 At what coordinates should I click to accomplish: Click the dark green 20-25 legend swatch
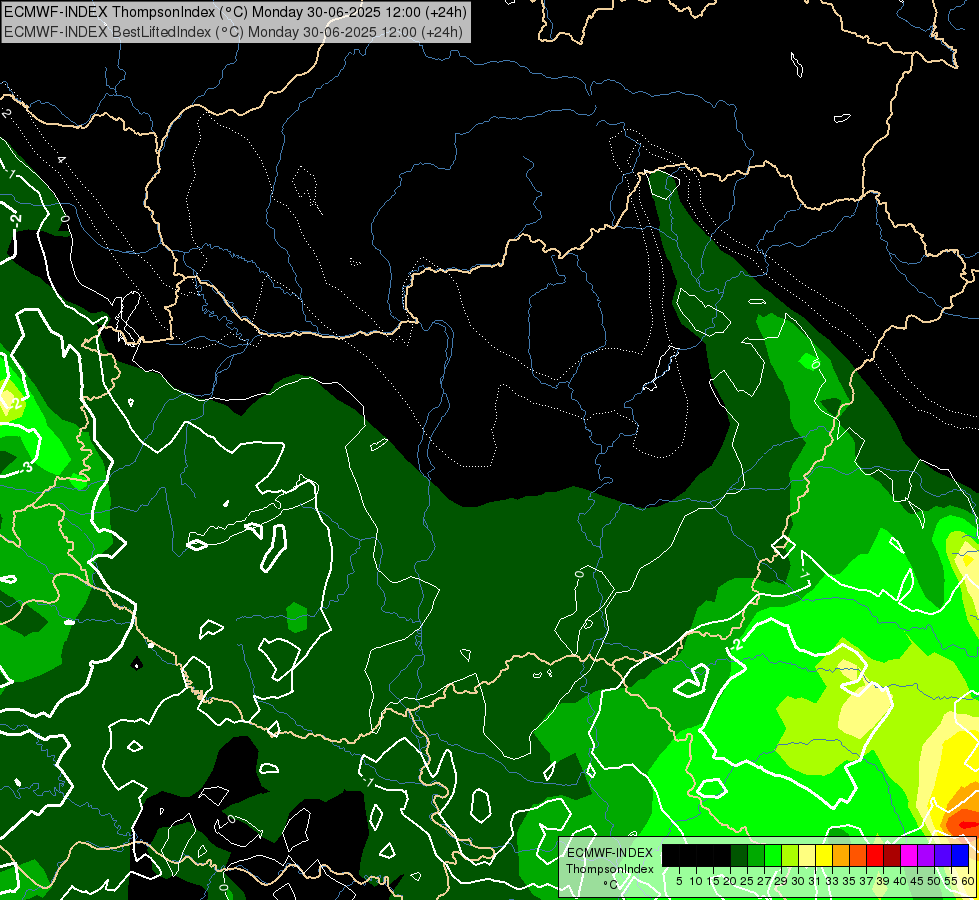coord(739,855)
